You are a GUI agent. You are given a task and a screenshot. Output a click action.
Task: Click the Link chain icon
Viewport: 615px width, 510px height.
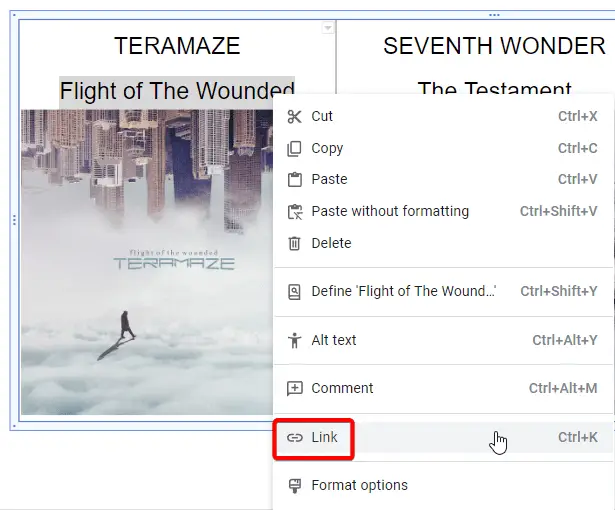tap(295, 437)
